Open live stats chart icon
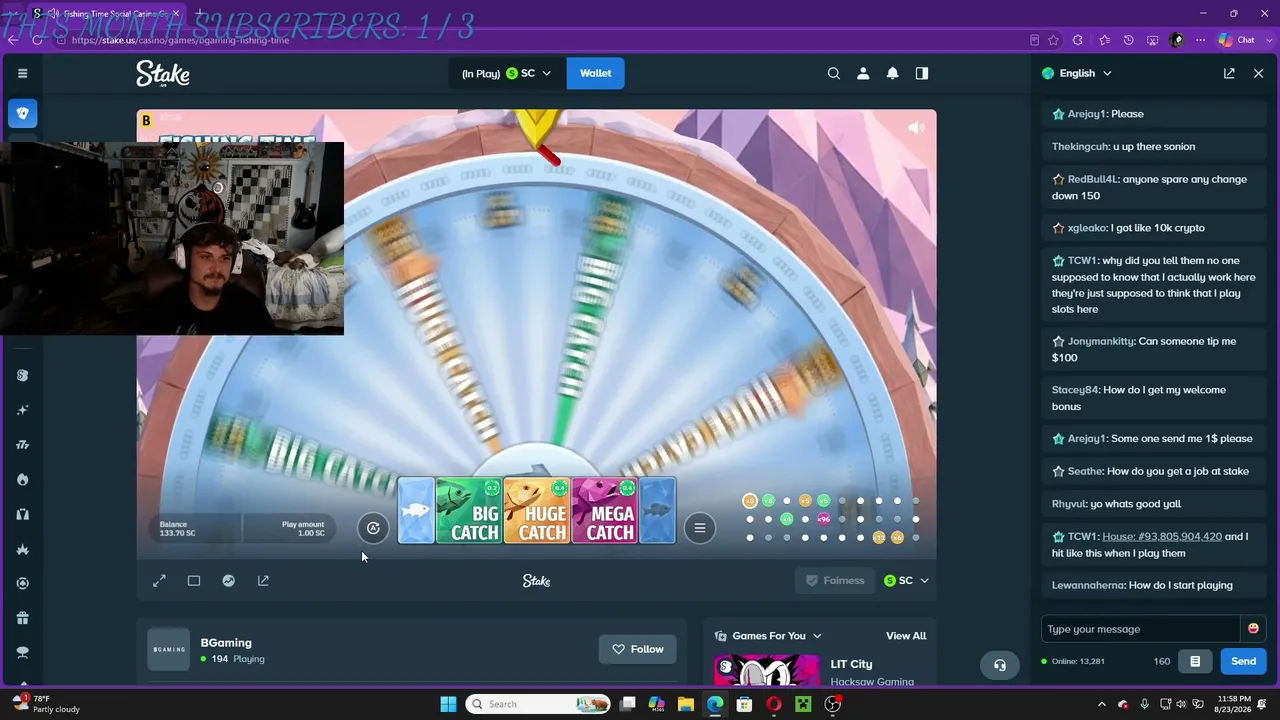Image resolution: width=1280 pixels, height=720 pixels. (229, 580)
